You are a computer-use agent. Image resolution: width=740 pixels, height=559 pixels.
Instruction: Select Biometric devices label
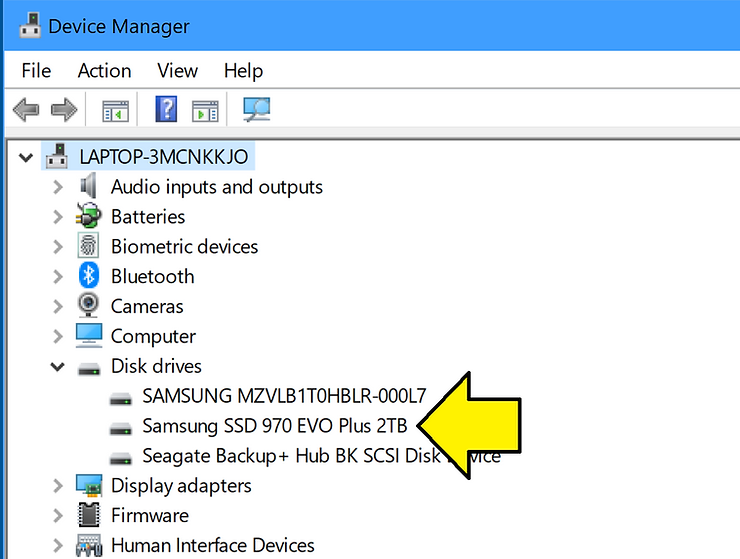[x=185, y=246]
